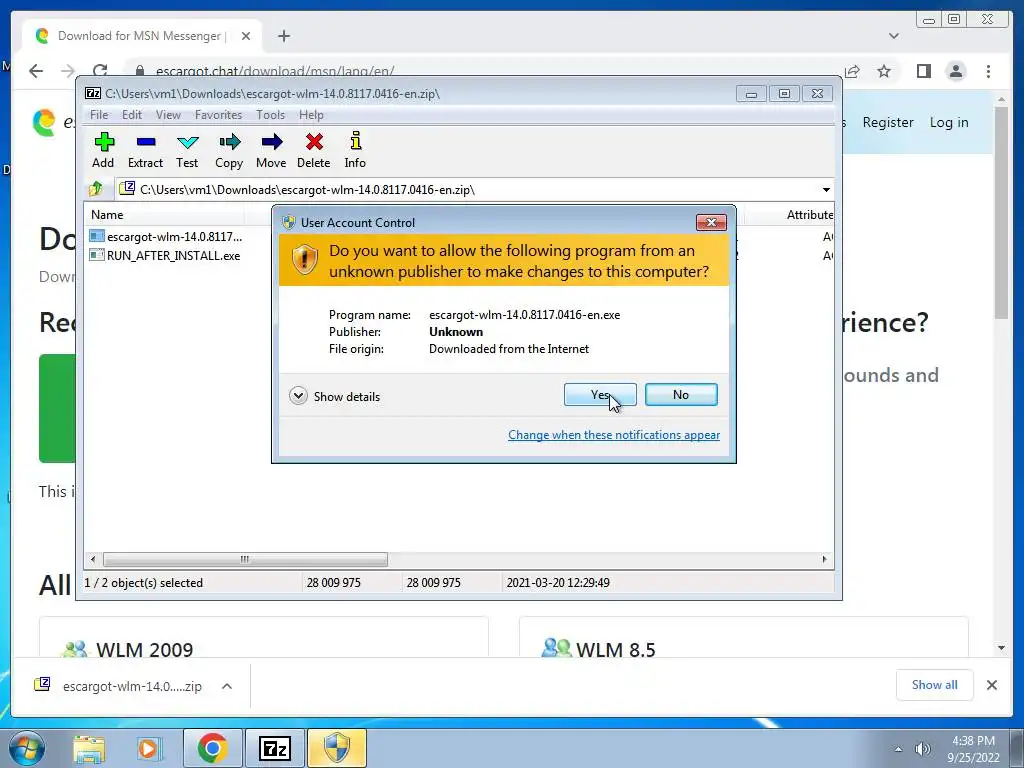Viewport: 1024px width, 768px height.
Task: Open the Chrome profile avatar
Action: pos(955,71)
